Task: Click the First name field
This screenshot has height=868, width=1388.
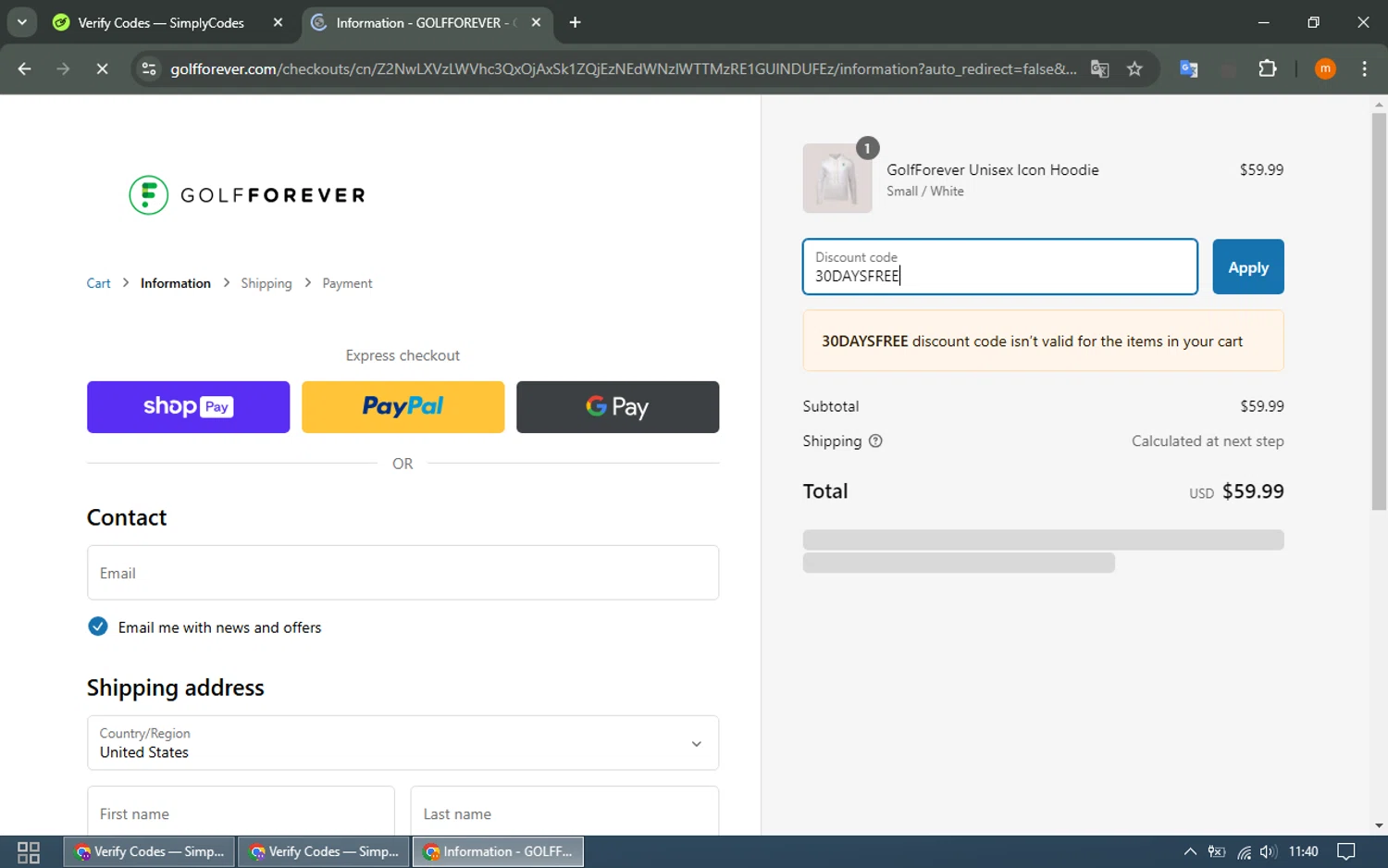Action: click(x=241, y=812)
